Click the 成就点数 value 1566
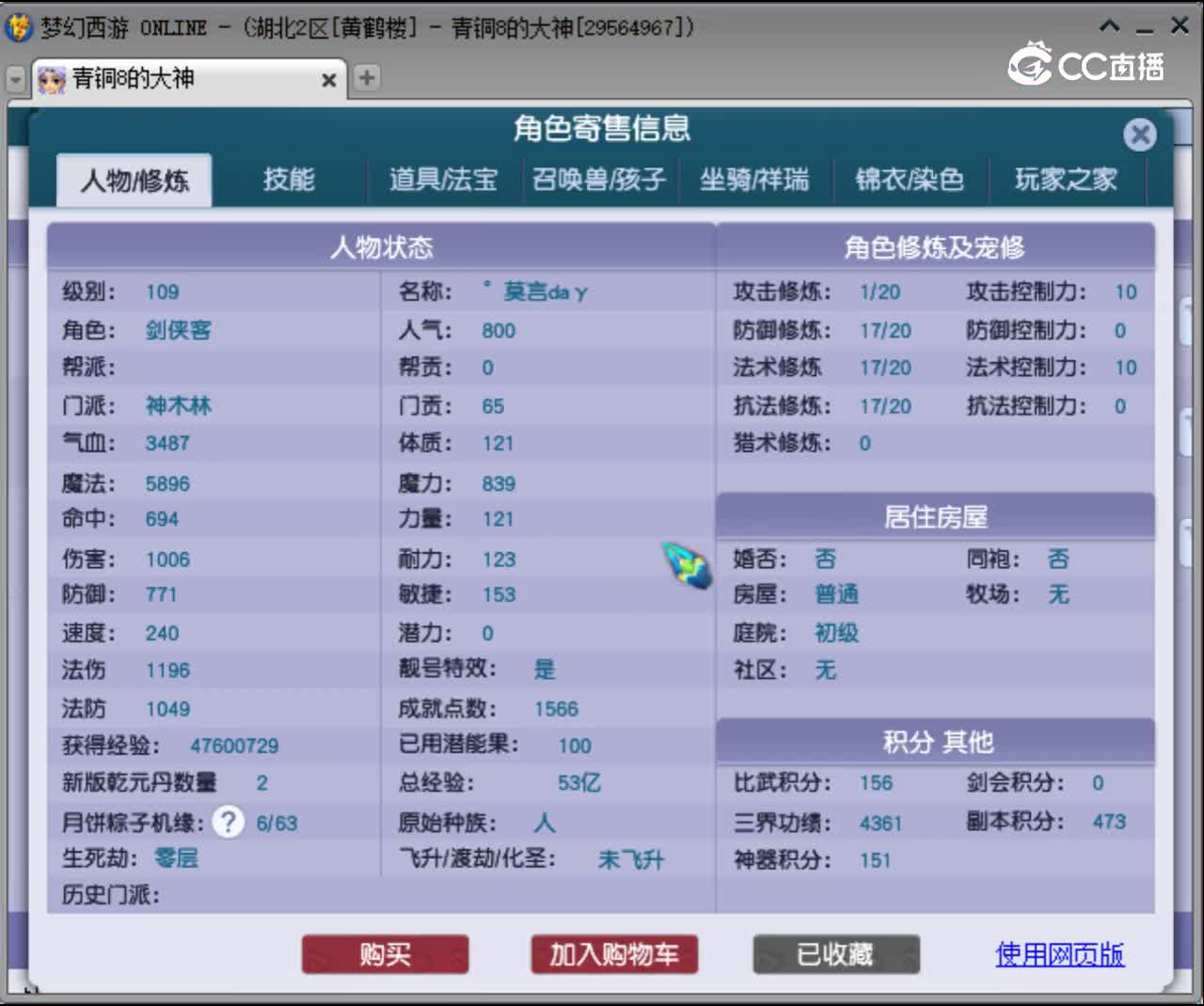Image resolution: width=1204 pixels, height=1006 pixels. 556,709
